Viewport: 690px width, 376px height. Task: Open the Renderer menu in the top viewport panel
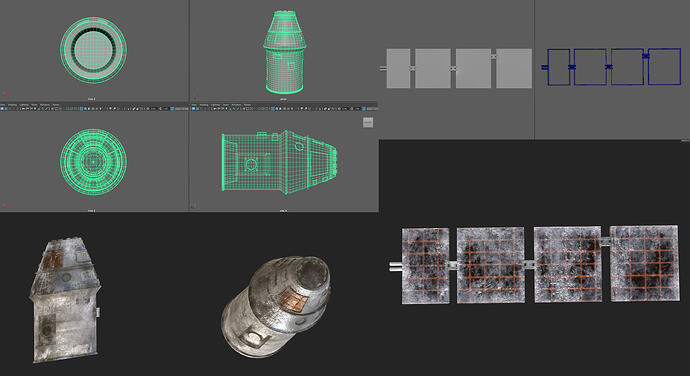click(x=45, y=105)
